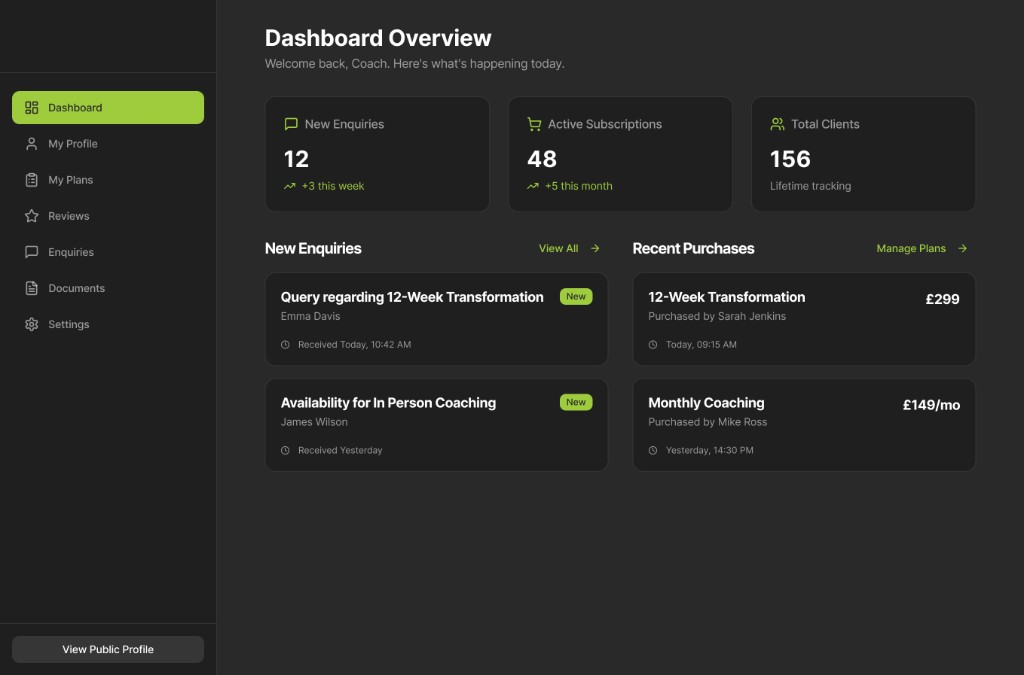Click the arrow icon next to View All

tap(595, 249)
